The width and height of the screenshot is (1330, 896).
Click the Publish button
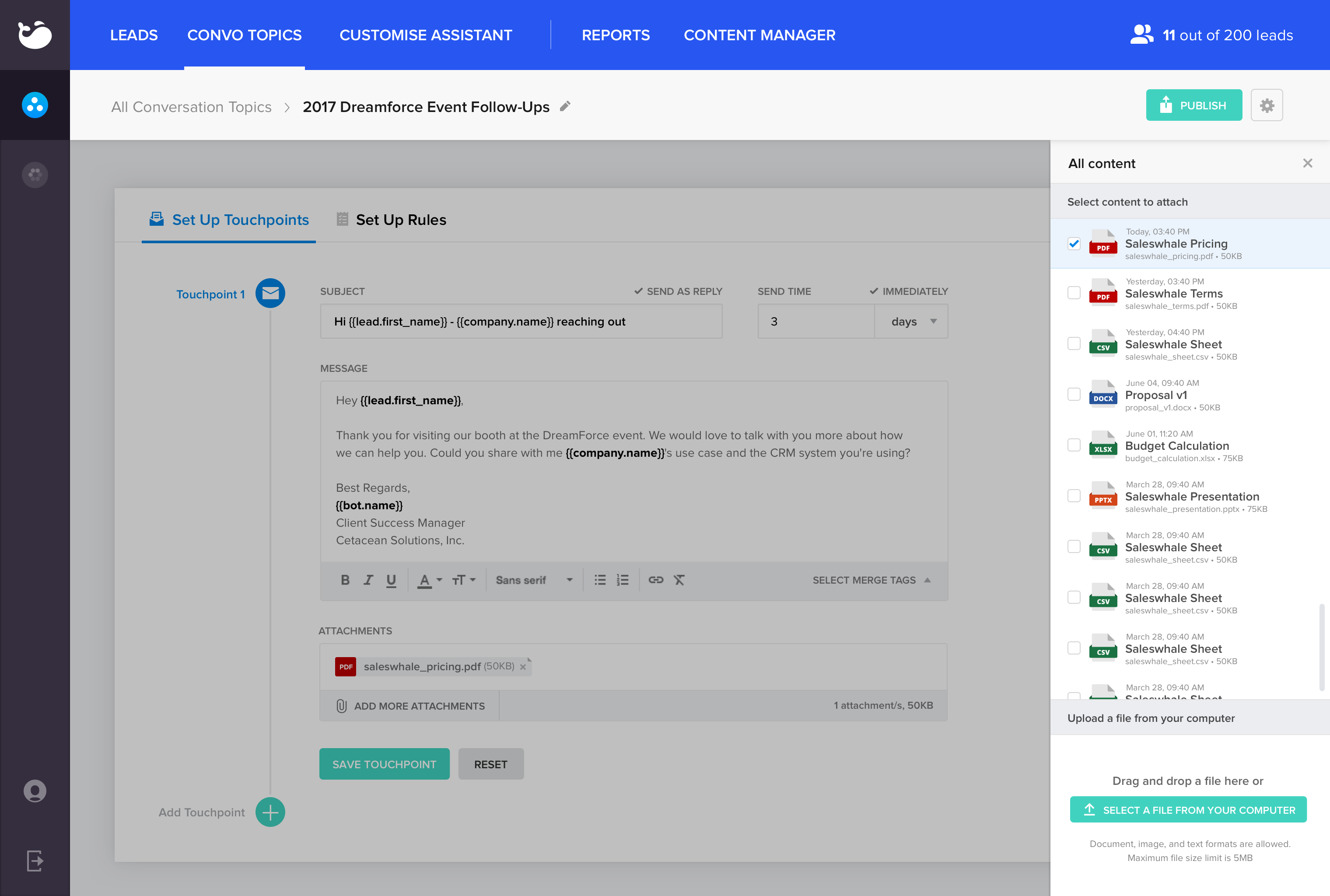coord(1193,105)
